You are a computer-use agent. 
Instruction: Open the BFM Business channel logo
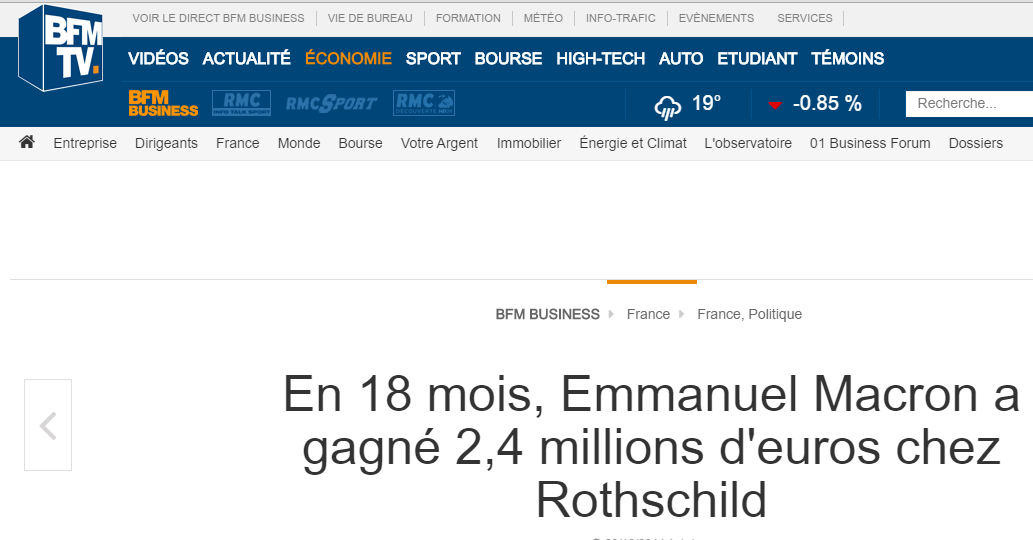(x=163, y=103)
